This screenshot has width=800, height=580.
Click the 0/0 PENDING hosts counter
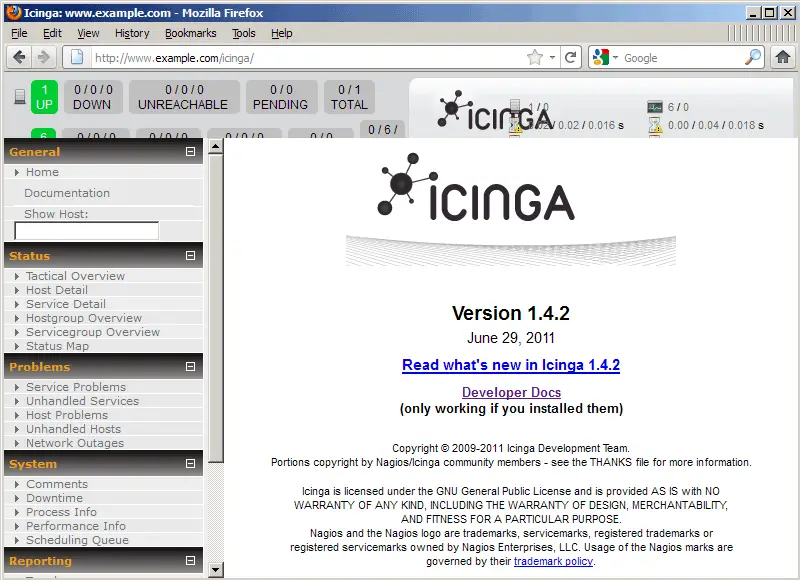tap(281, 97)
